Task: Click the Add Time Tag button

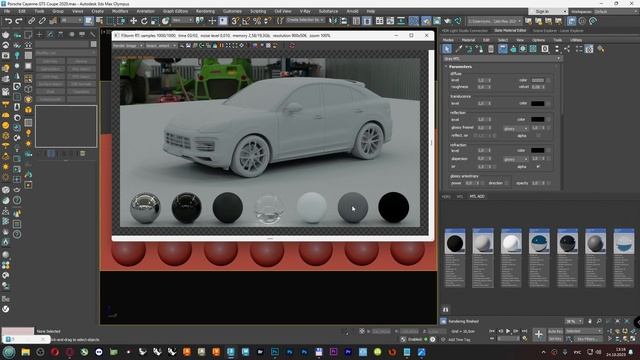Action: pos(459,340)
